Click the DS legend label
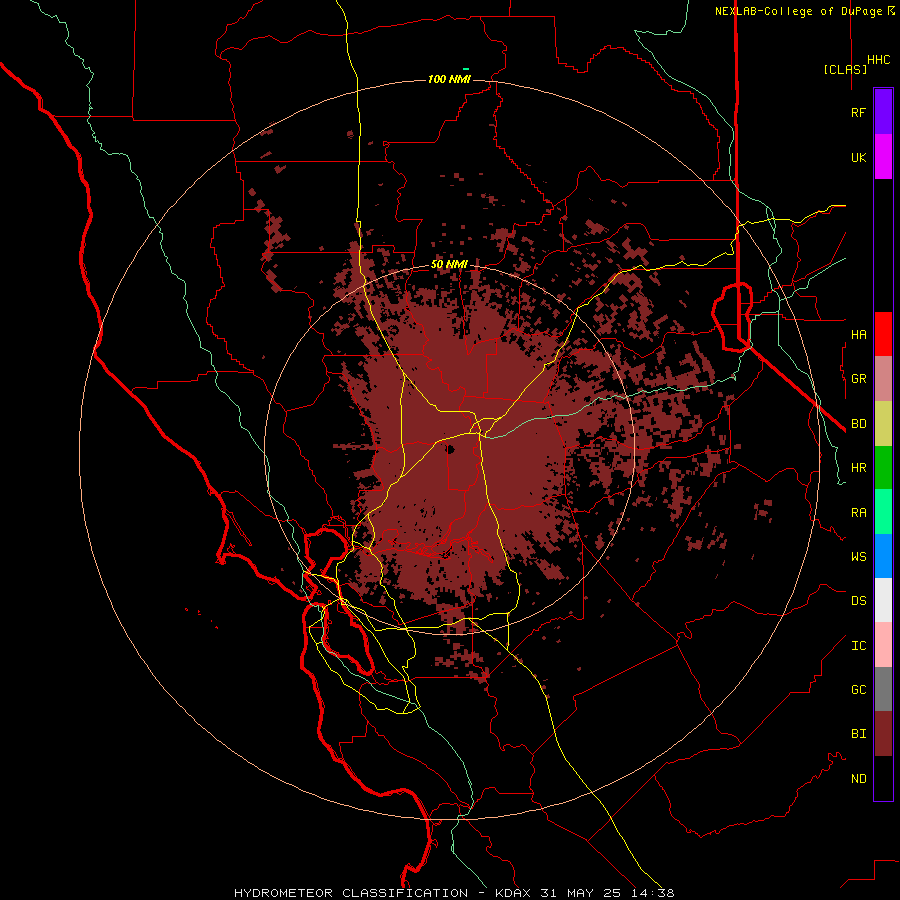900x900 pixels. (858, 601)
